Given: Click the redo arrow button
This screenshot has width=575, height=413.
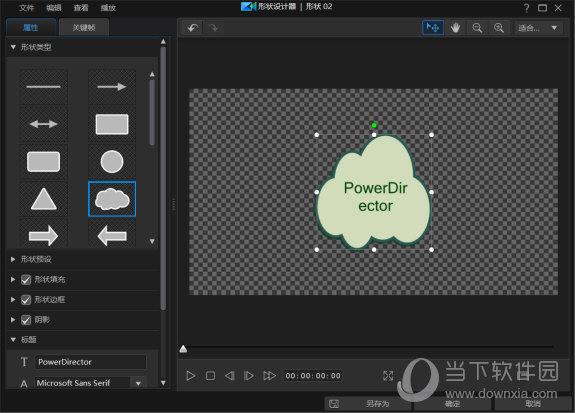Looking at the screenshot, I should (x=213, y=28).
